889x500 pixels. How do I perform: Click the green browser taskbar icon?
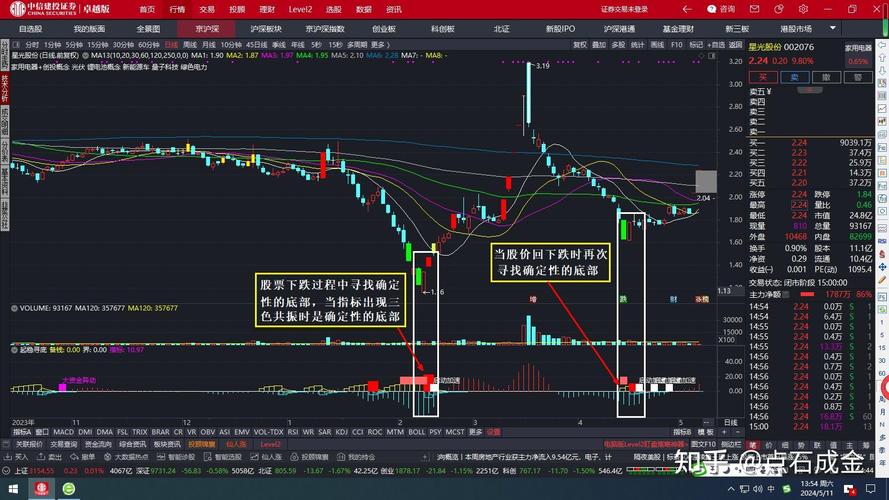coord(69,489)
